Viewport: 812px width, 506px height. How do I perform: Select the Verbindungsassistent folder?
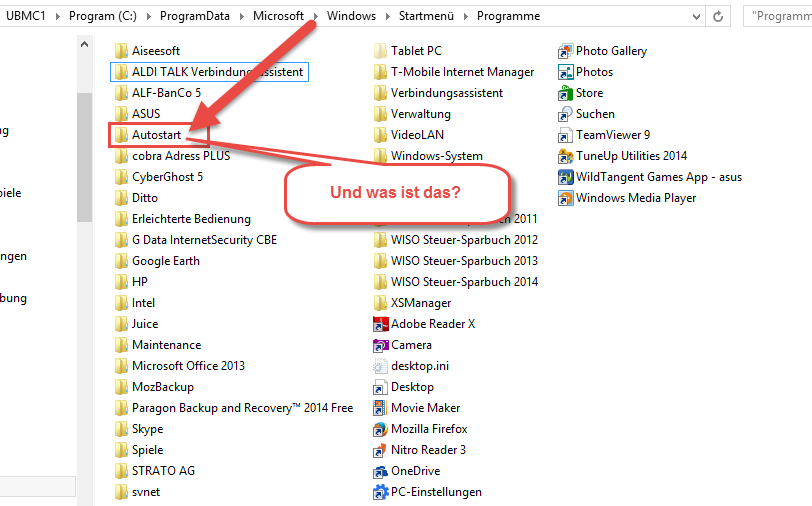[x=439, y=93]
